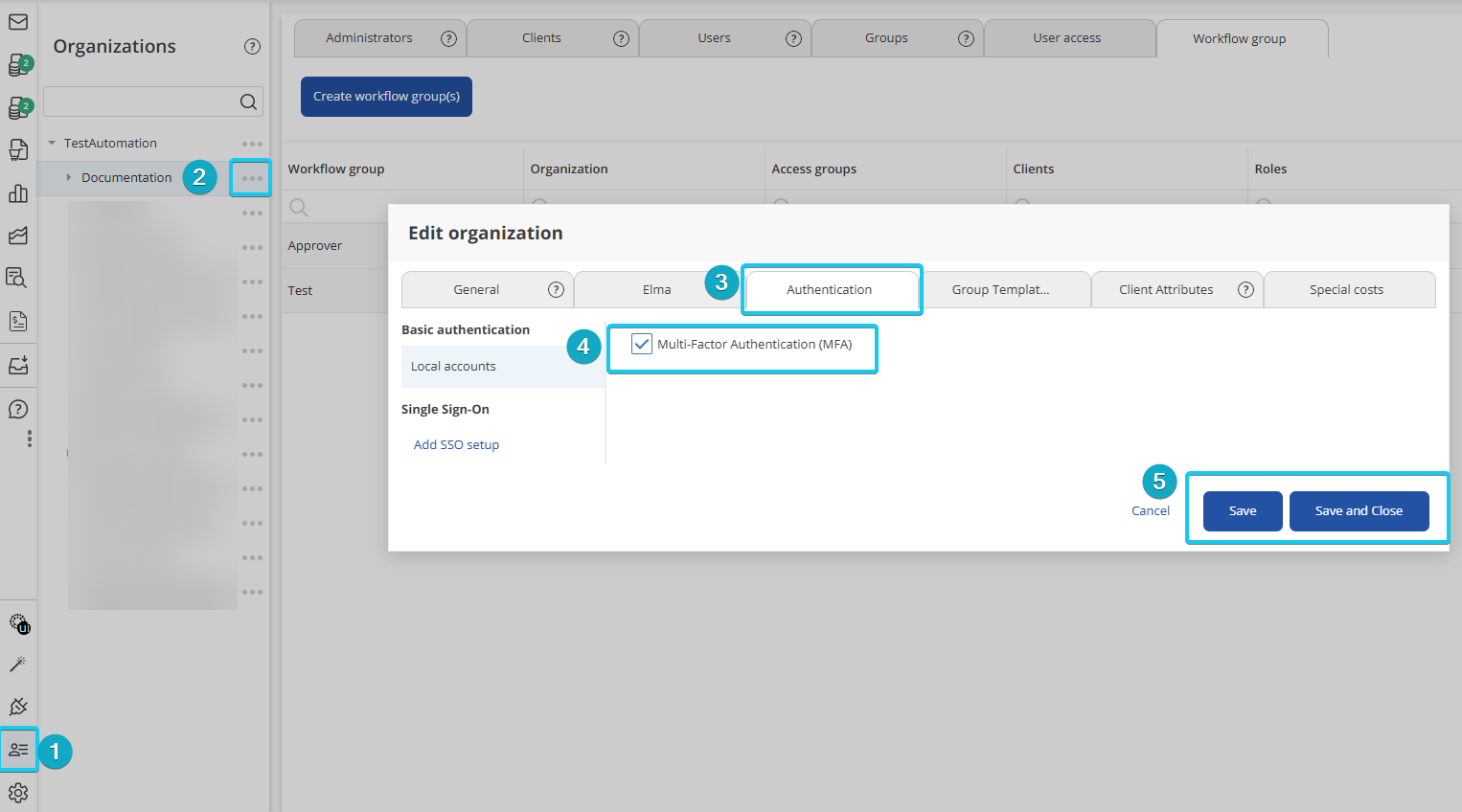
Task: Switch to the Authentication tab
Action: 830,289
